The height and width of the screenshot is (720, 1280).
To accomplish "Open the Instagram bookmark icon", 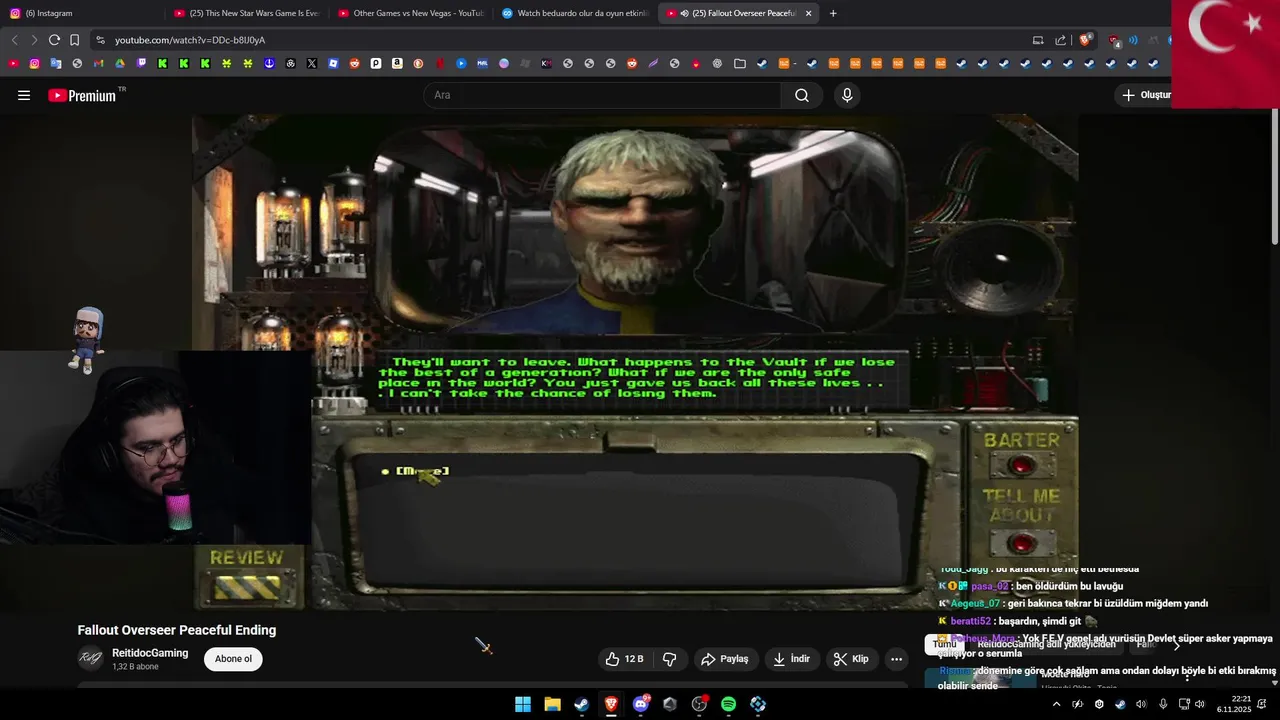I will click(x=34, y=63).
